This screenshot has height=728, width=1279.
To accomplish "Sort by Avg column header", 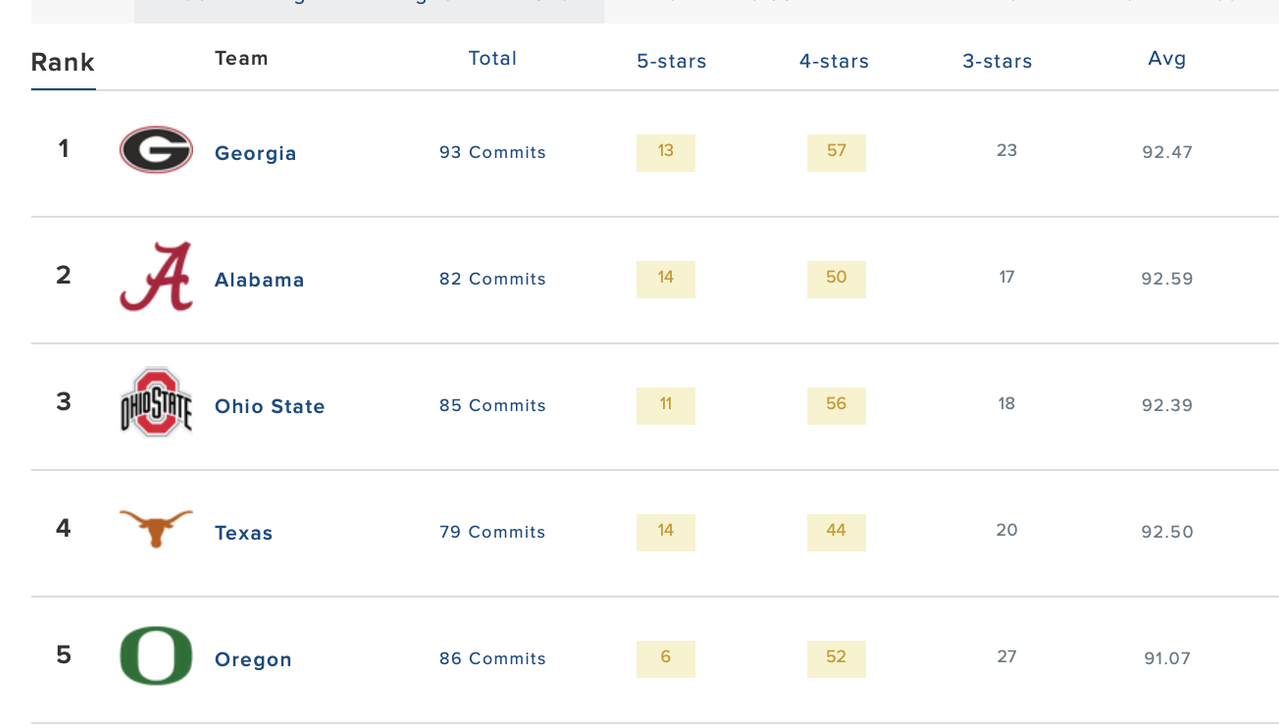I will click(1167, 58).
